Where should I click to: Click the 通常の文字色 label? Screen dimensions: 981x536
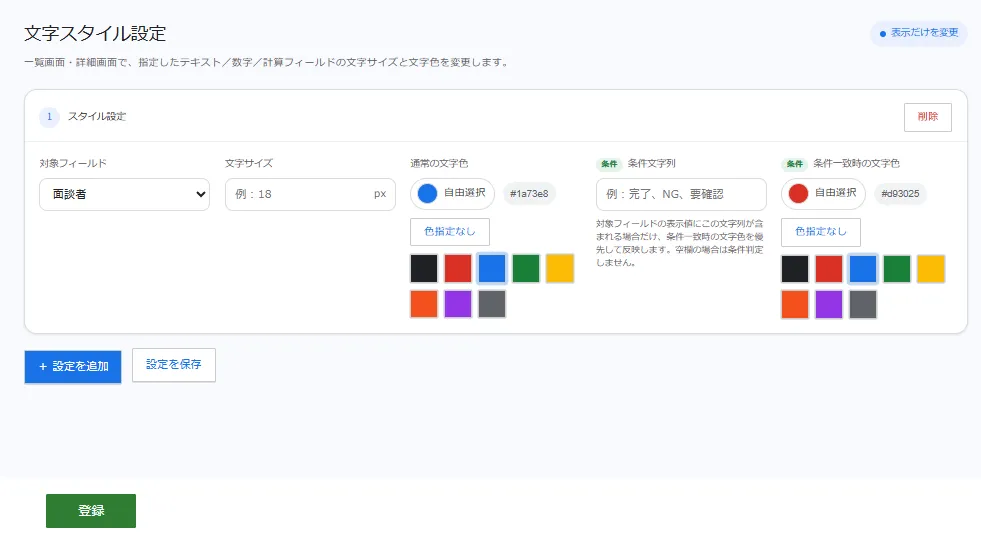click(439, 163)
